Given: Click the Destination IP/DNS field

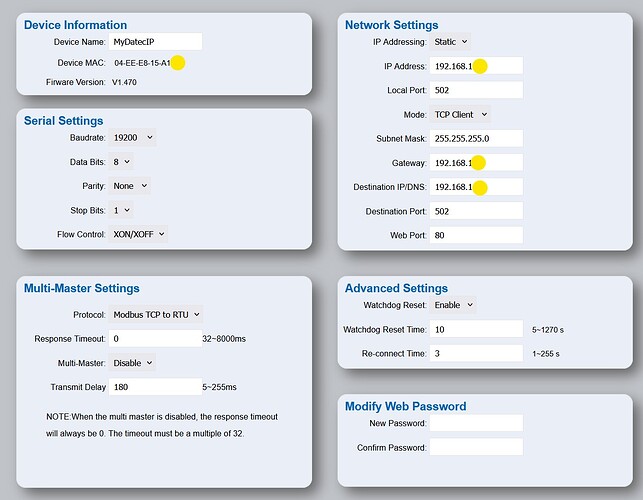Looking at the screenshot, I should pos(477,187).
